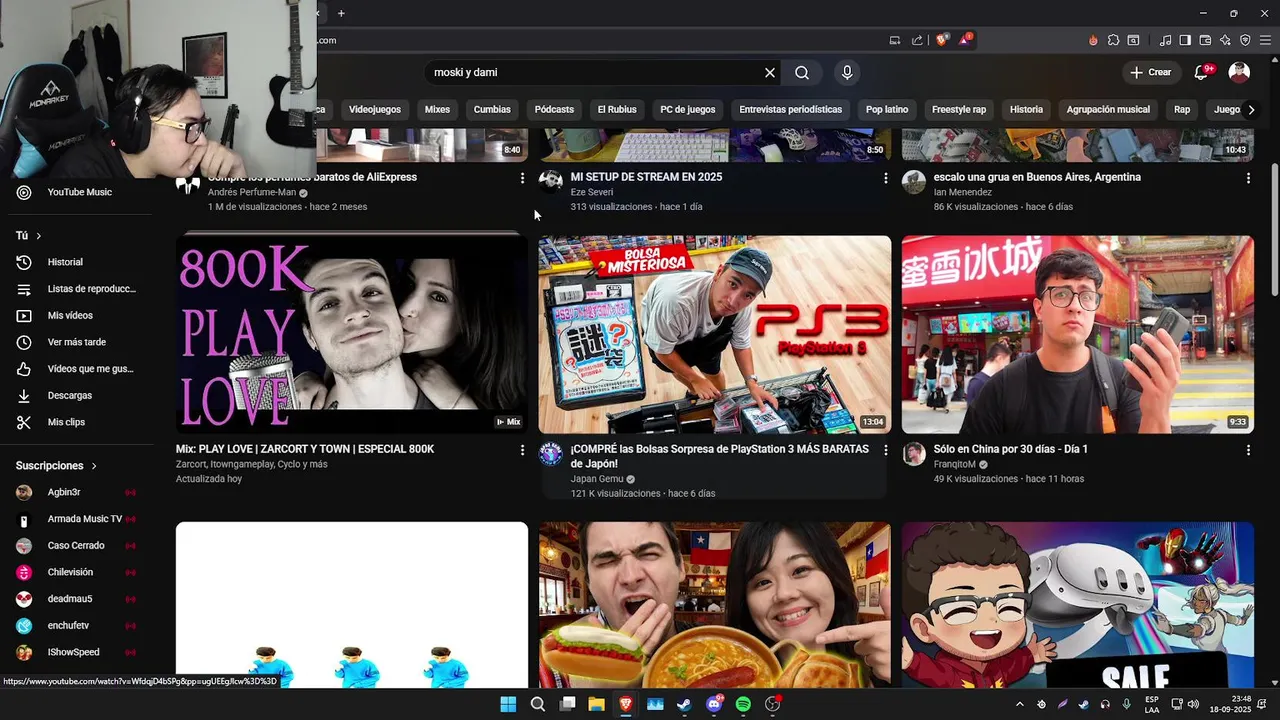Open YouTube Music in sidebar
Viewport: 1280px width, 720px height.
point(78,192)
